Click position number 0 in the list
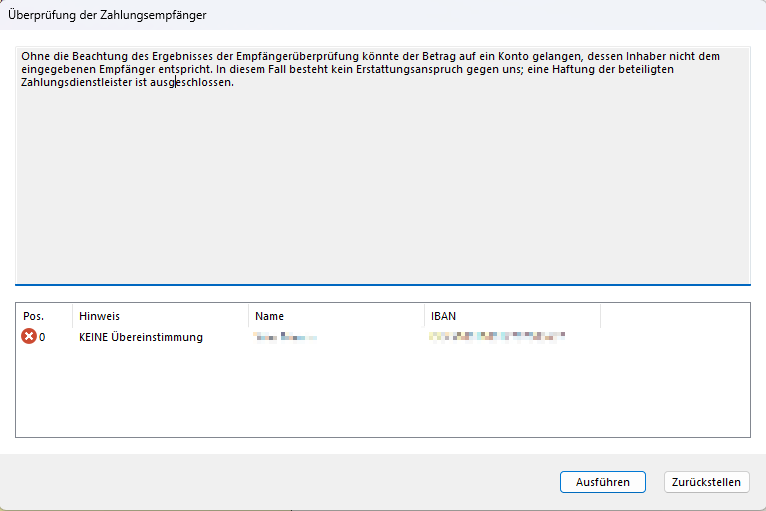 click(42, 337)
